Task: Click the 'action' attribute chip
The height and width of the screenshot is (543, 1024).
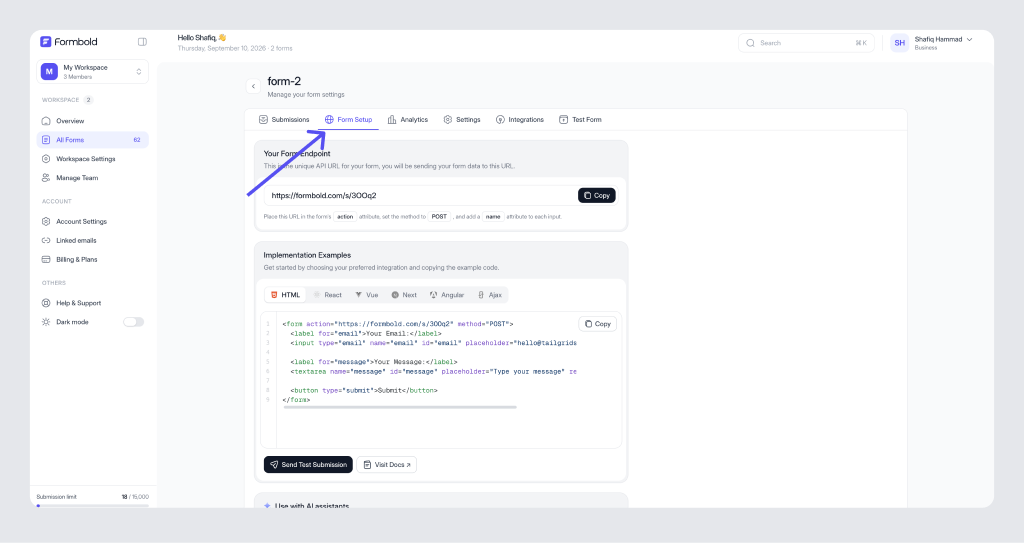Action: [x=345, y=217]
